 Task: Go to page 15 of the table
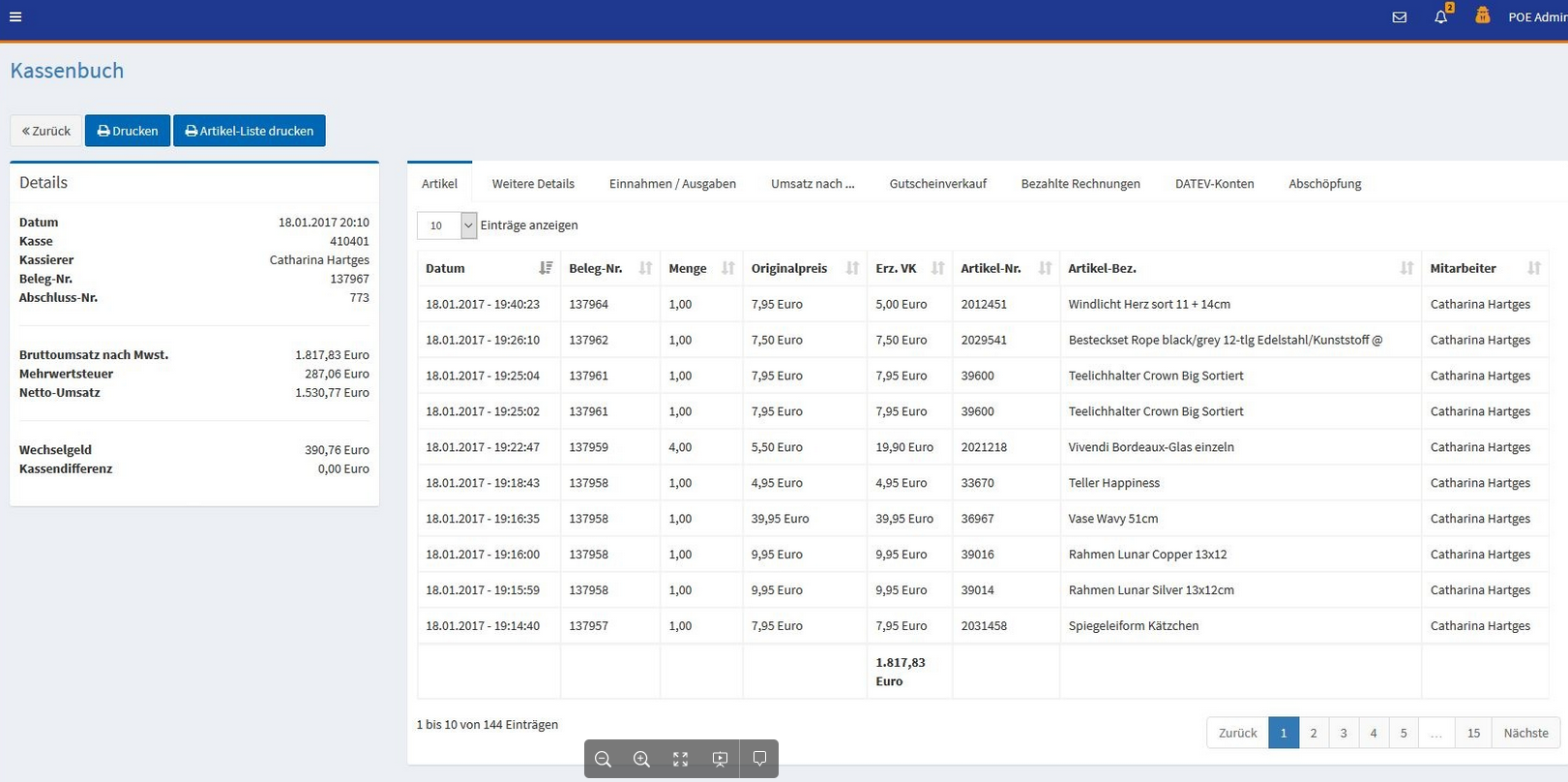(x=1473, y=733)
